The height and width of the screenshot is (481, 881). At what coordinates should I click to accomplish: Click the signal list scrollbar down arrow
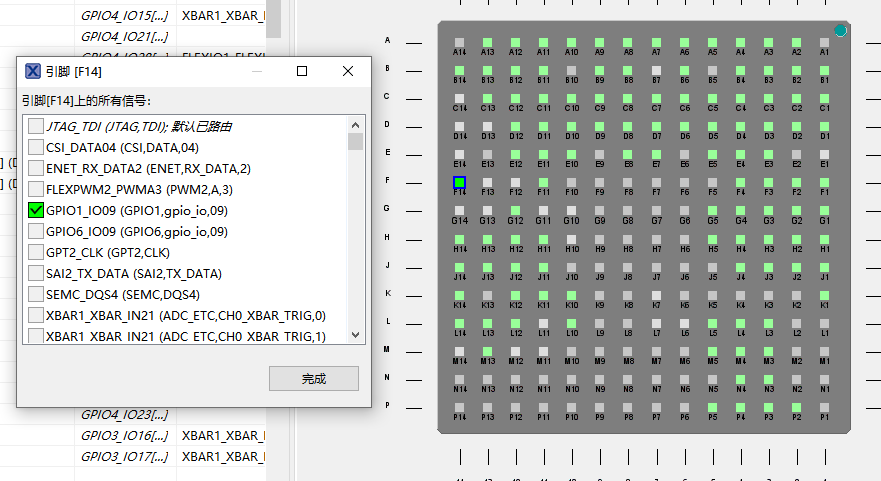[355, 334]
